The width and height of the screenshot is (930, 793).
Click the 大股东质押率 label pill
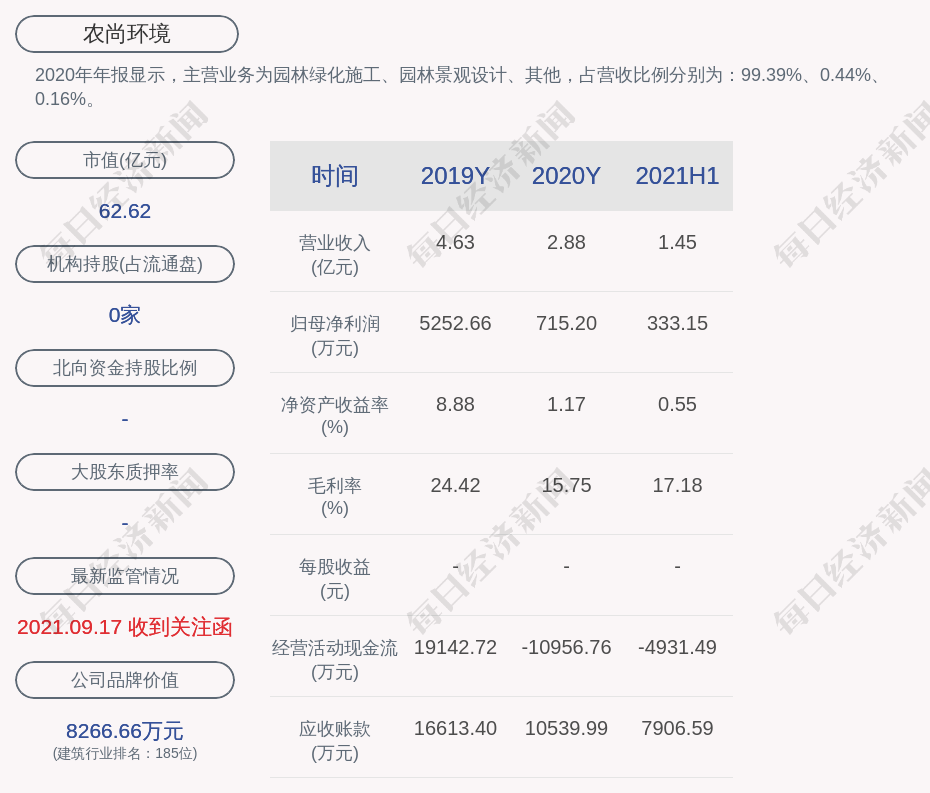pyautogui.click(x=125, y=472)
